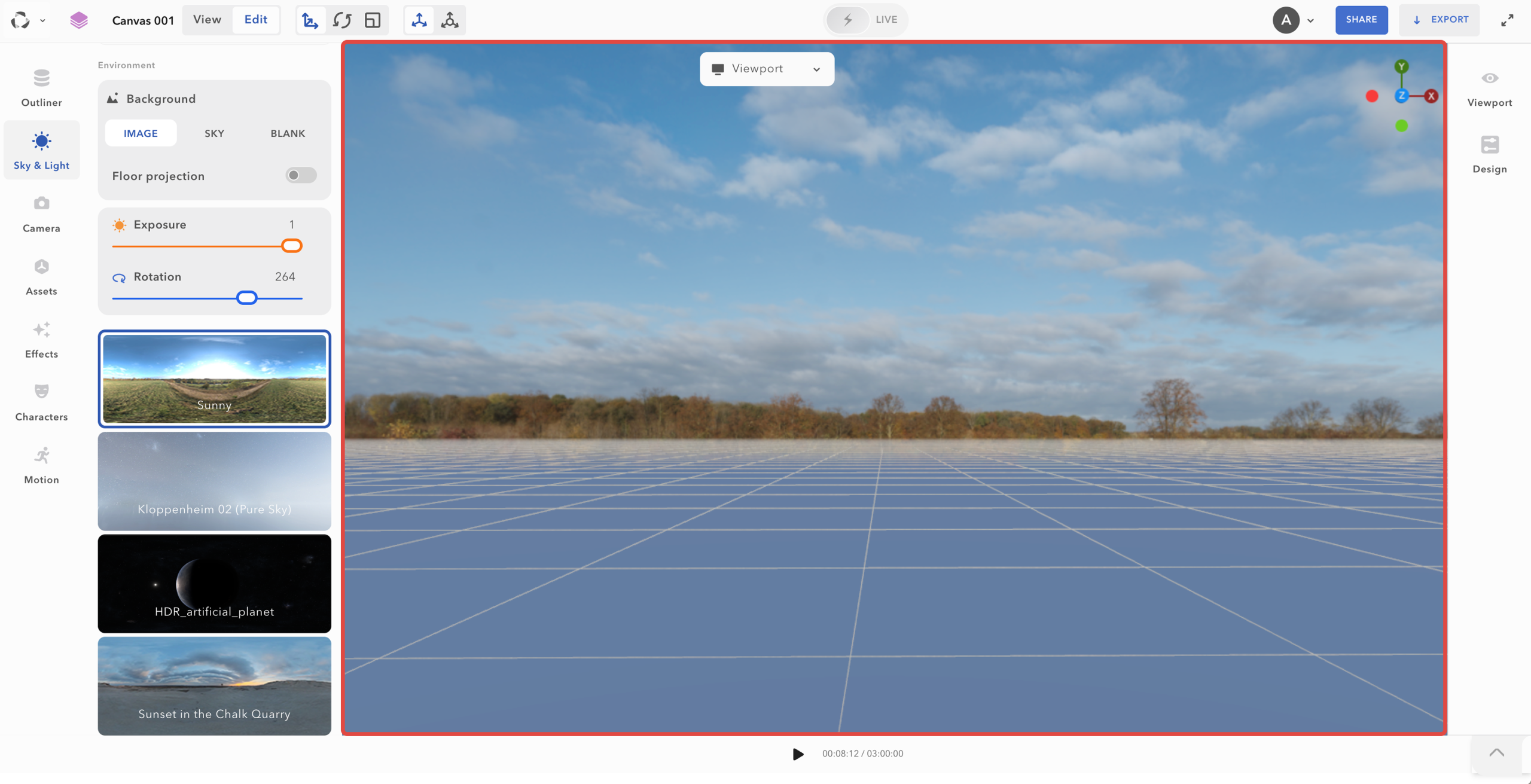Select the Camera panel icon

click(41, 212)
